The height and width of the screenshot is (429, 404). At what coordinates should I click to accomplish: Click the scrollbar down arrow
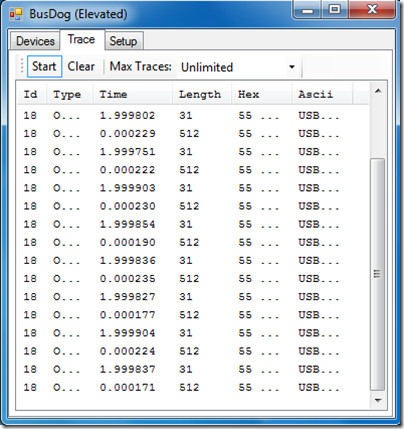pyautogui.click(x=378, y=400)
